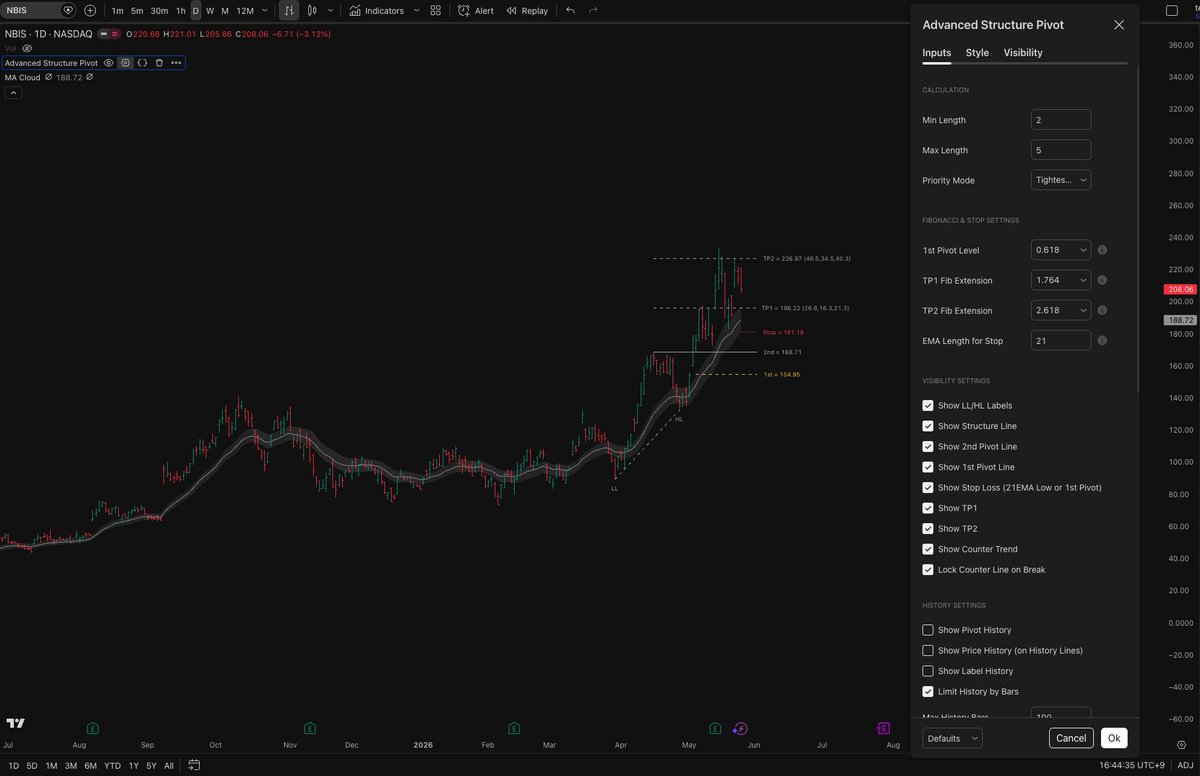This screenshot has width=1200, height=776.
Task: Create an Alert from toolbar
Action: coord(476,10)
